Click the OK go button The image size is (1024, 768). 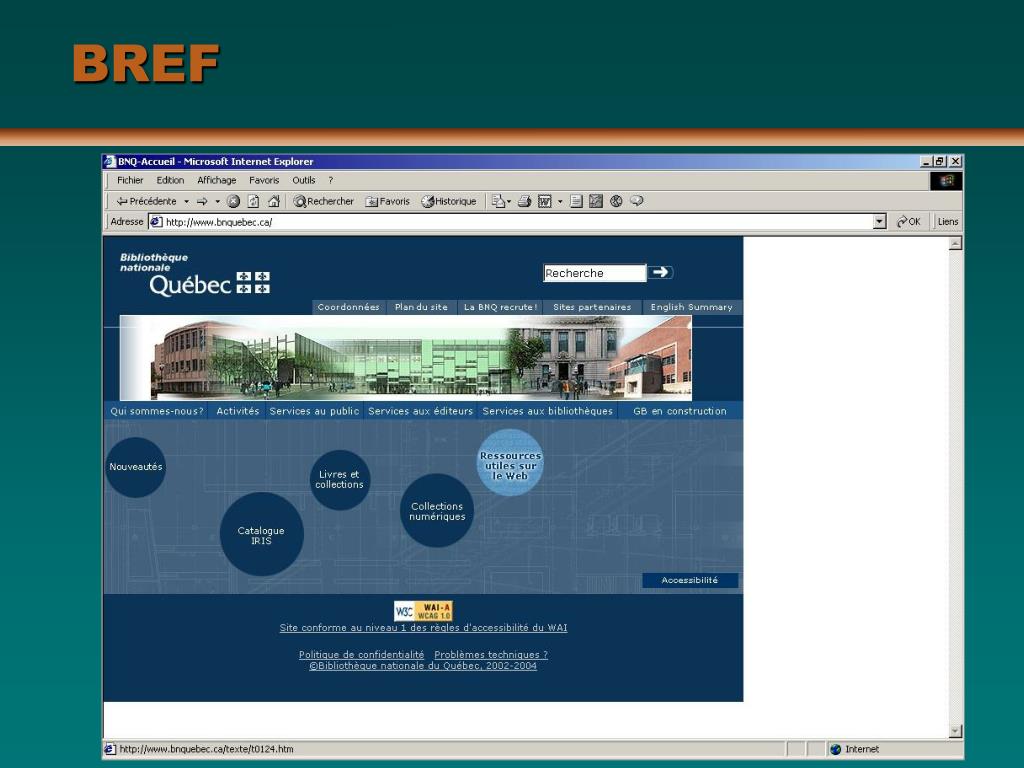[x=908, y=222]
